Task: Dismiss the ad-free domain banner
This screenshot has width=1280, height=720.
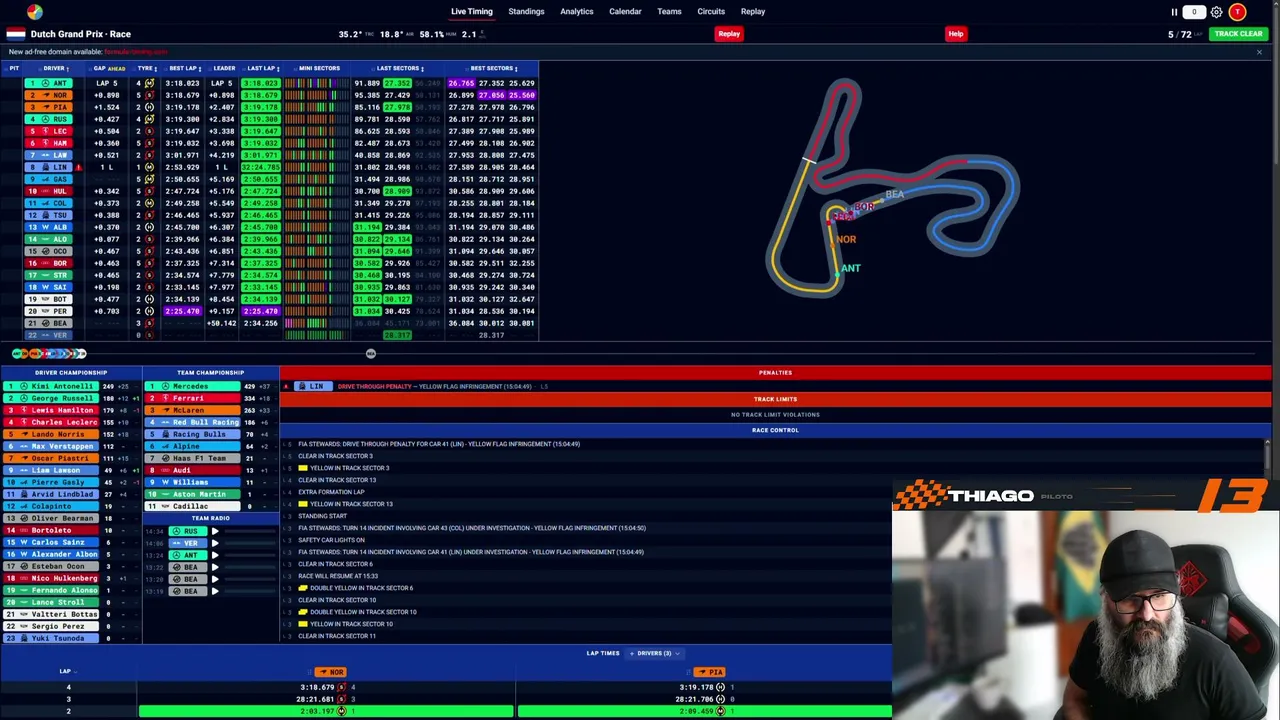Action: [1259, 52]
